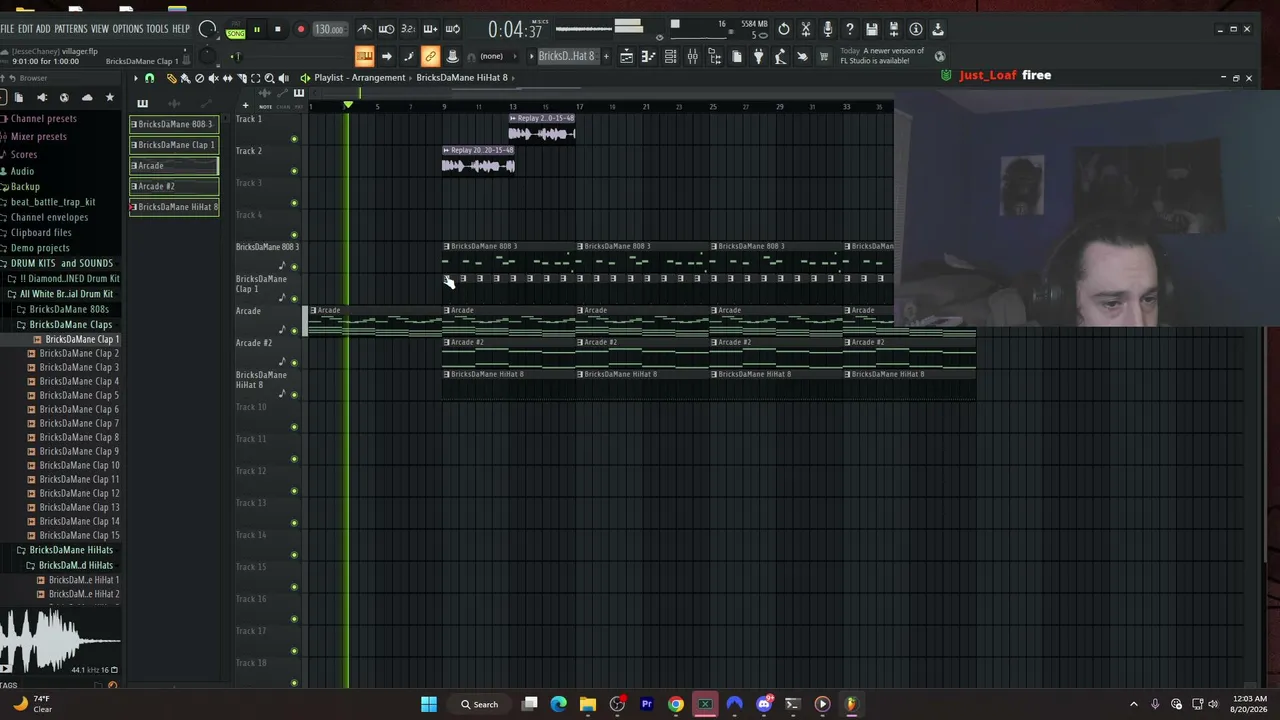Select the BricksDaMane HiHat 8 pattern in picker
This screenshot has width=1280, height=720.
174,207
